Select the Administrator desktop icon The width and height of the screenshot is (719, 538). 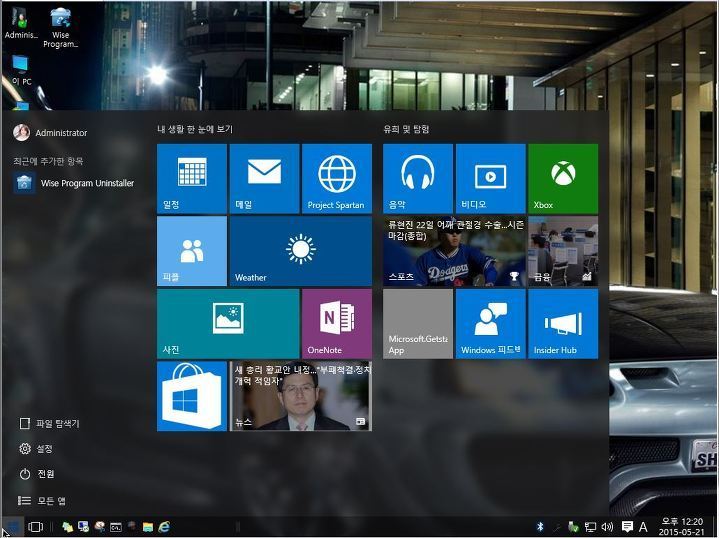click(x=21, y=22)
